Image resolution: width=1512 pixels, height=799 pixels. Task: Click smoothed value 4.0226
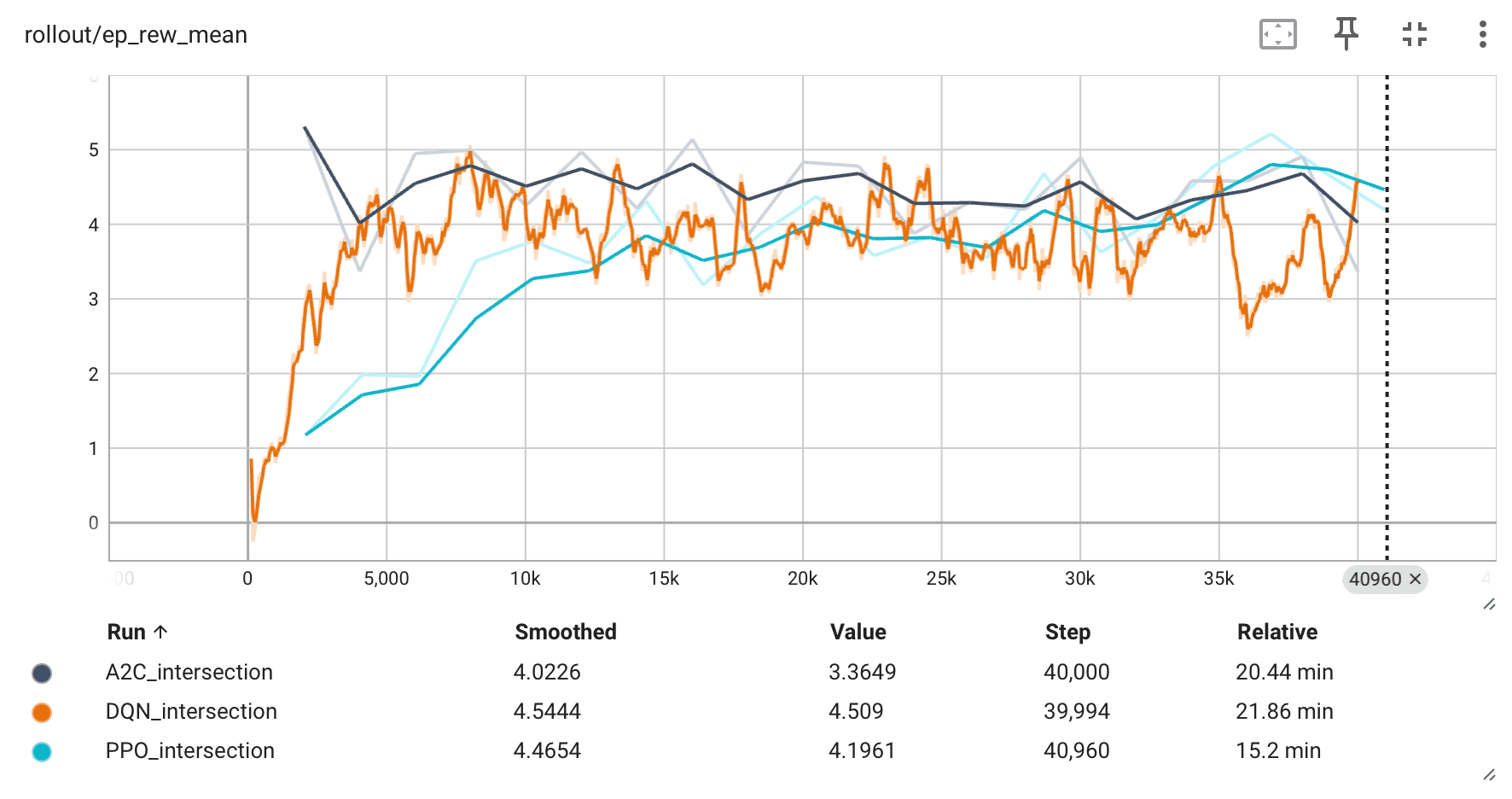(547, 672)
